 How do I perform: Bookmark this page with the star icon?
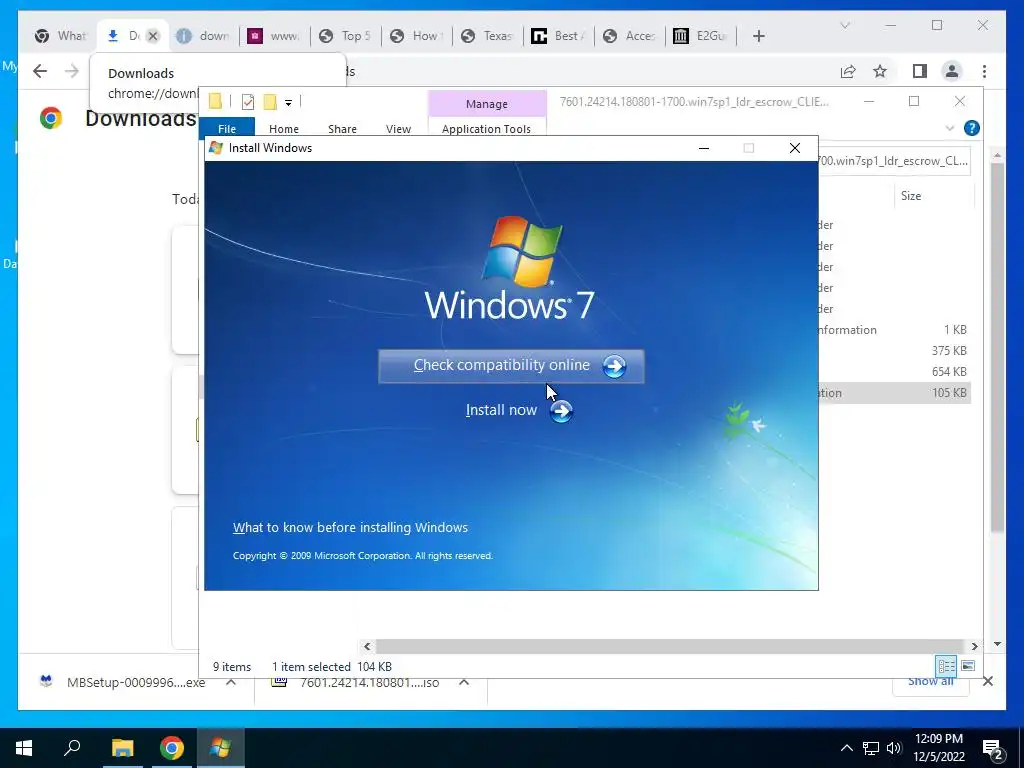tap(880, 71)
